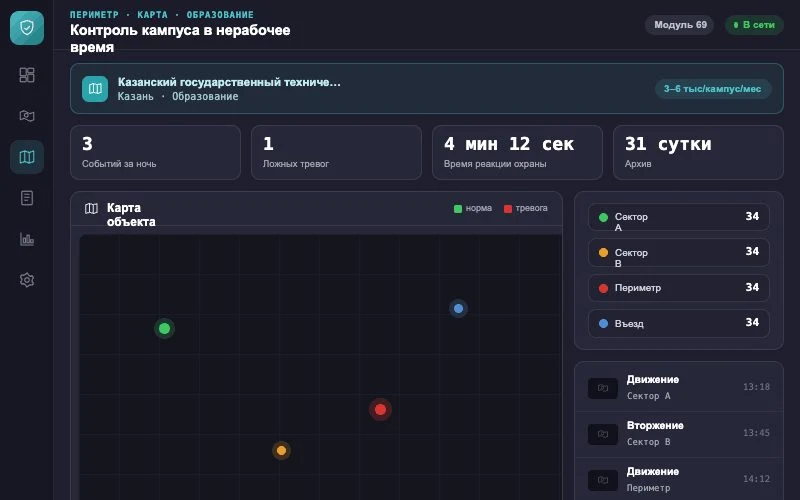Select the Сектор B row
800x500 pixels.
point(679,253)
